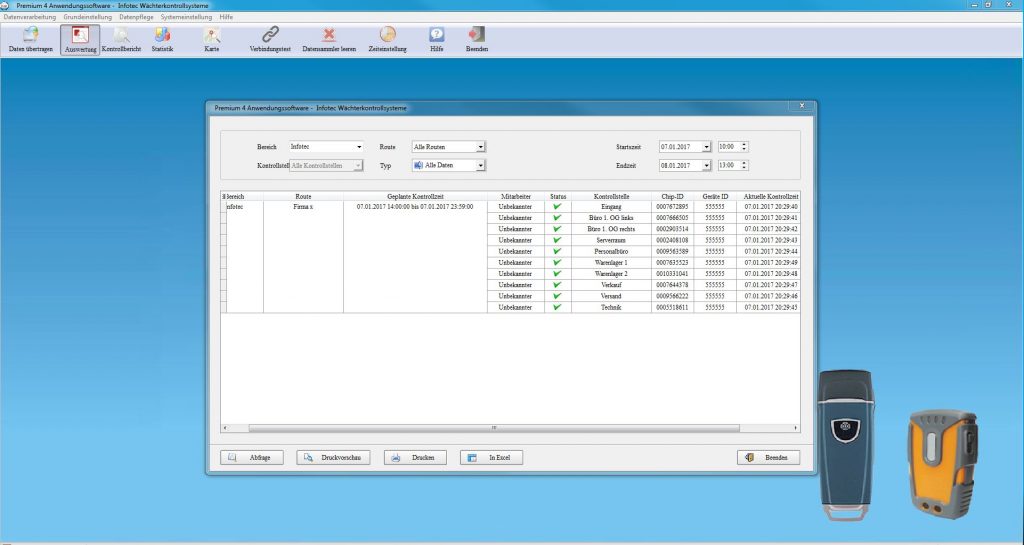The height and width of the screenshot is (545, 1024).
Task: Open the Karte toolbar icon
Action: point(212,38)
